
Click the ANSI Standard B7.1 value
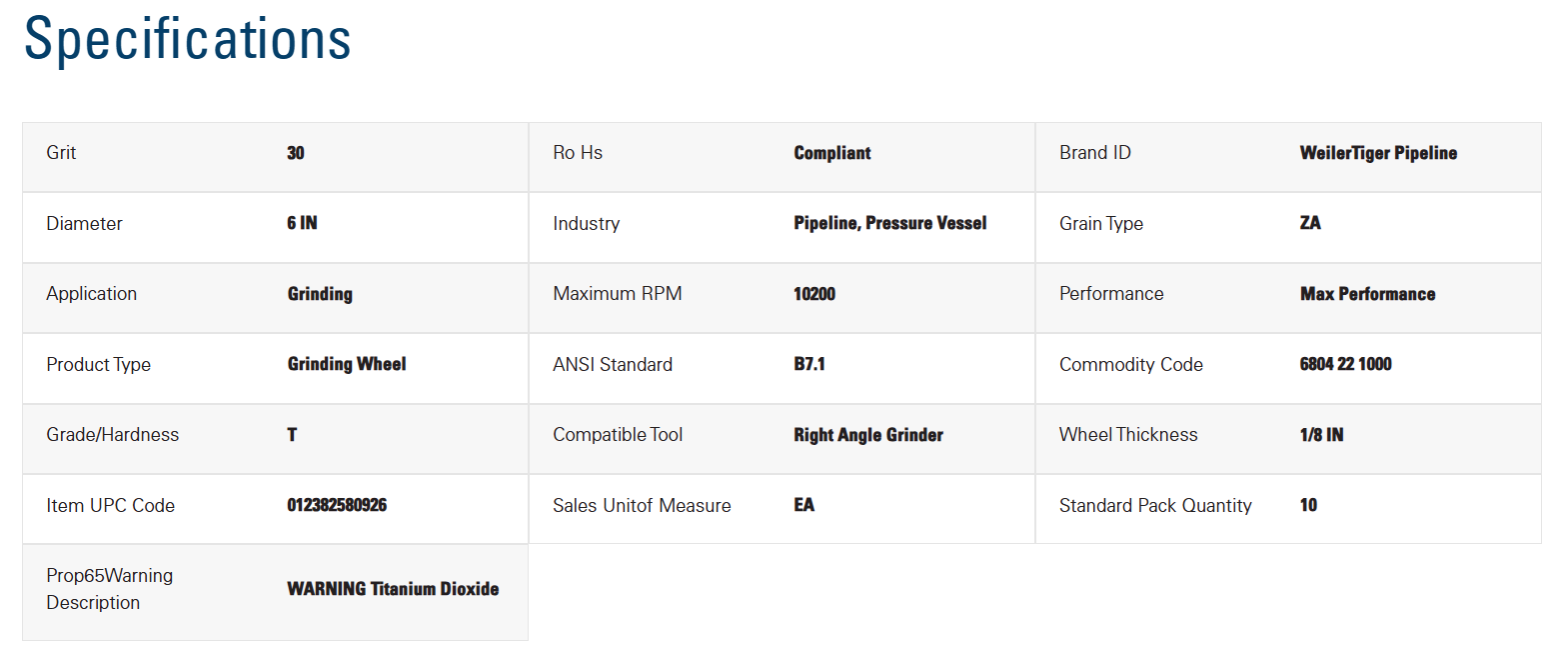809,364
